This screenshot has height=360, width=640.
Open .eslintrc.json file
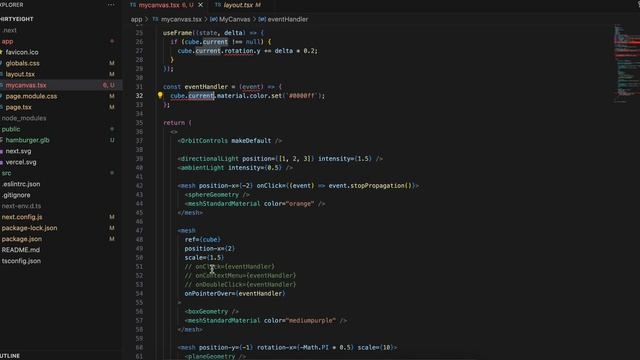click(21, 184)
